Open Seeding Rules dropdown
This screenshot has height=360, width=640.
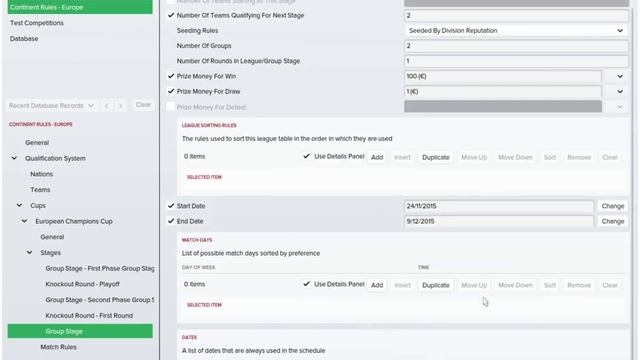click(x=516, y=31)
